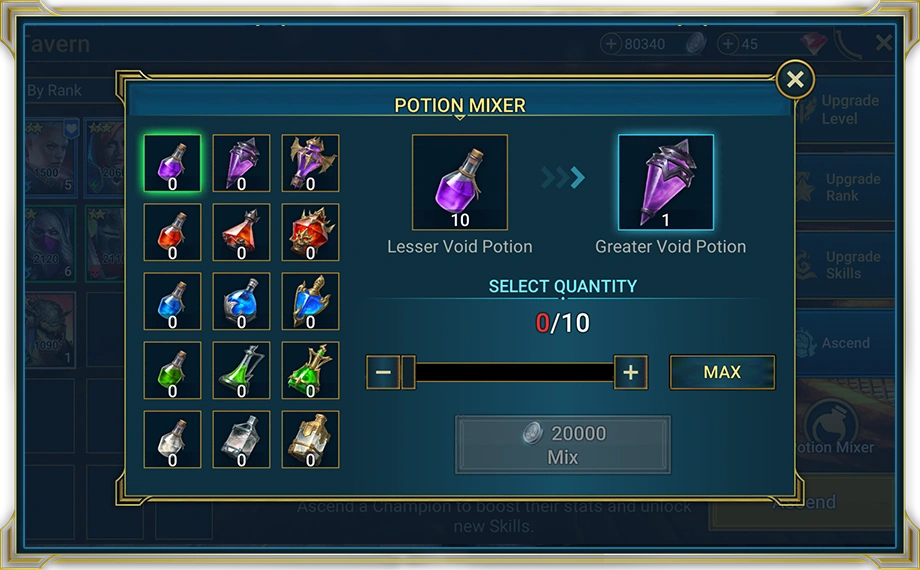
Task: Pick the Greater Magic blue round potion
Action: coord(241,301)
